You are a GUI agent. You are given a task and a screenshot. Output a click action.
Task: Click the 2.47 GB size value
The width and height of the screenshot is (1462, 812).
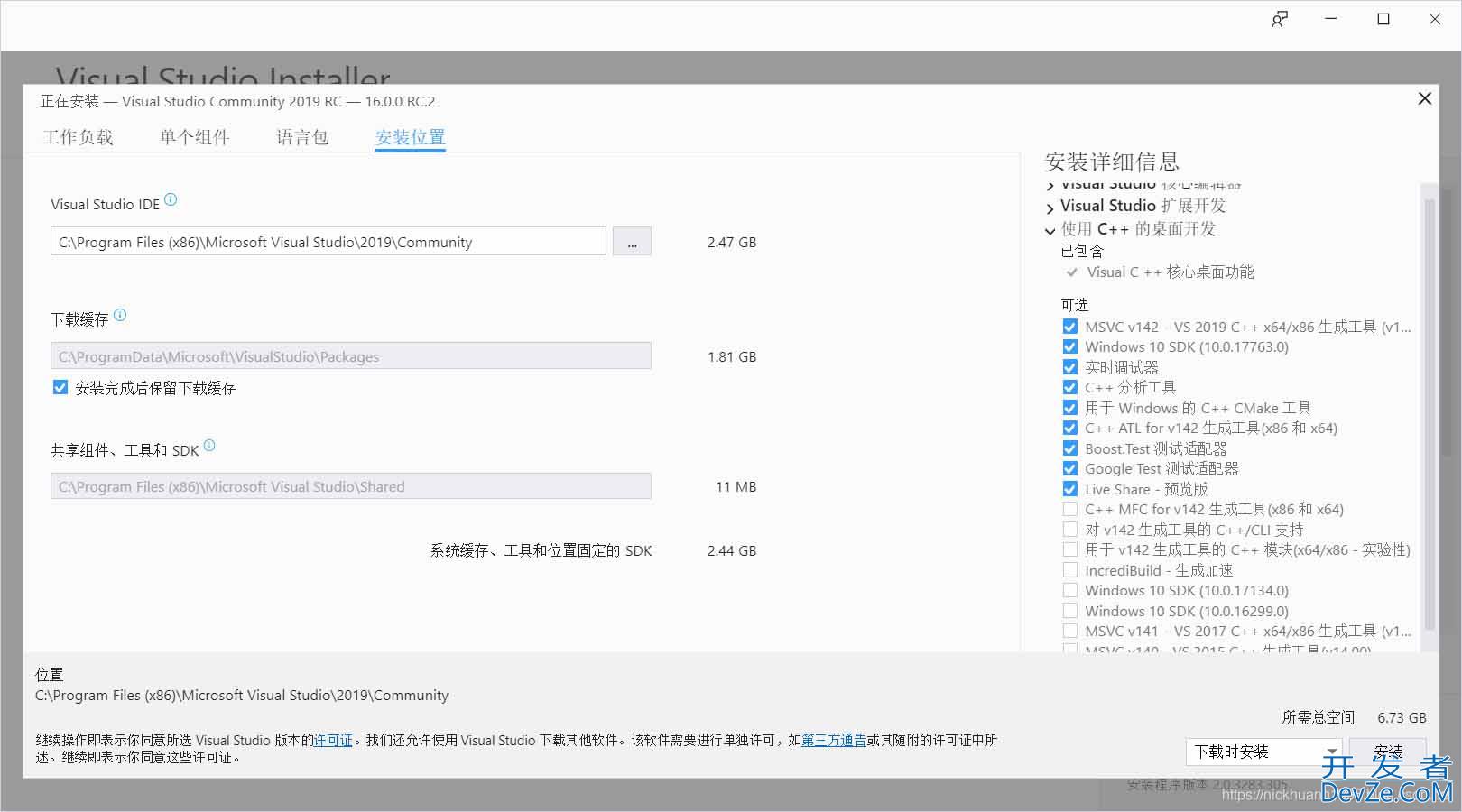(732, 242)
